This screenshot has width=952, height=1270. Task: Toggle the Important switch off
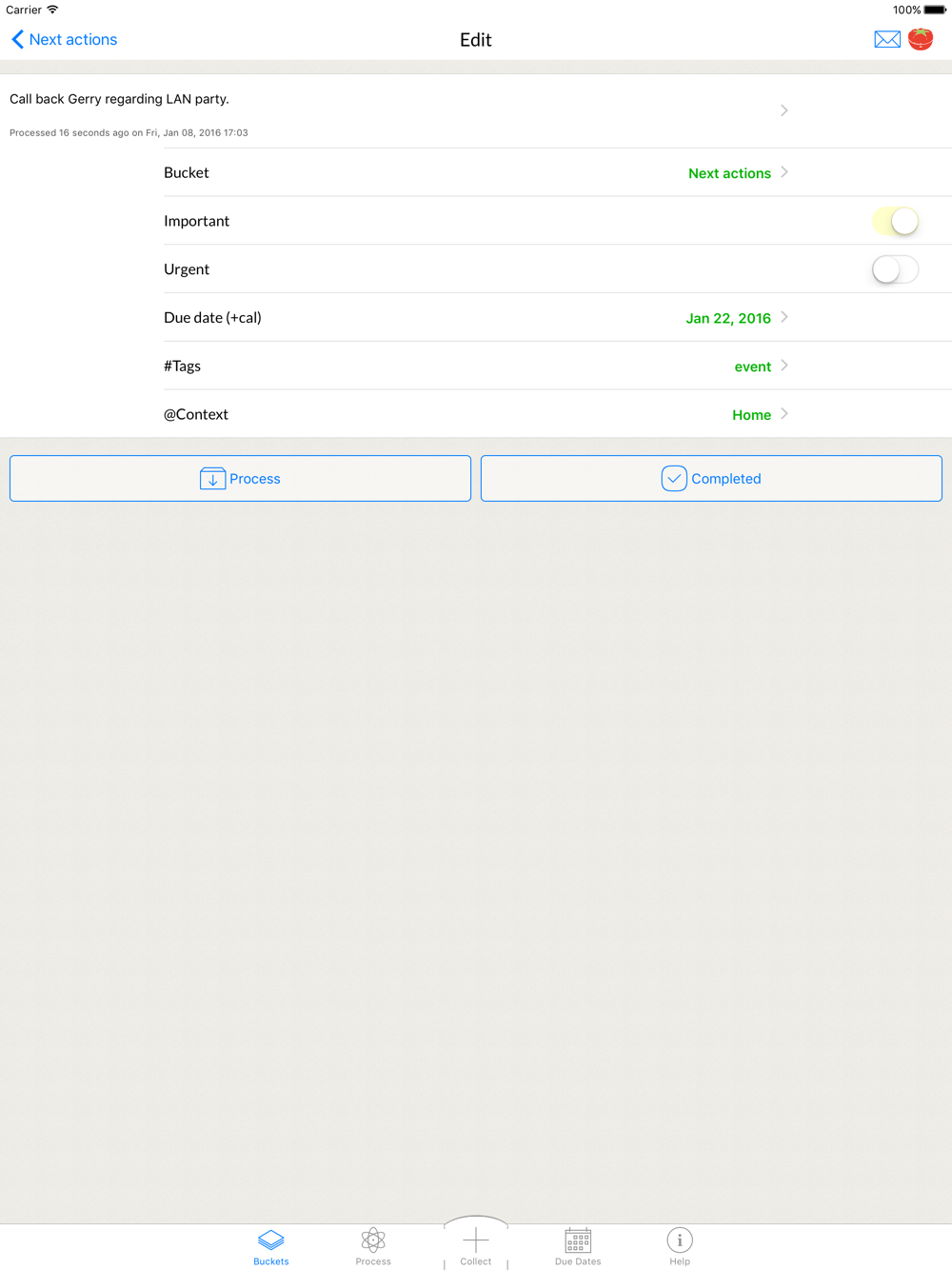pyautogui.click(x=895, y=221)
